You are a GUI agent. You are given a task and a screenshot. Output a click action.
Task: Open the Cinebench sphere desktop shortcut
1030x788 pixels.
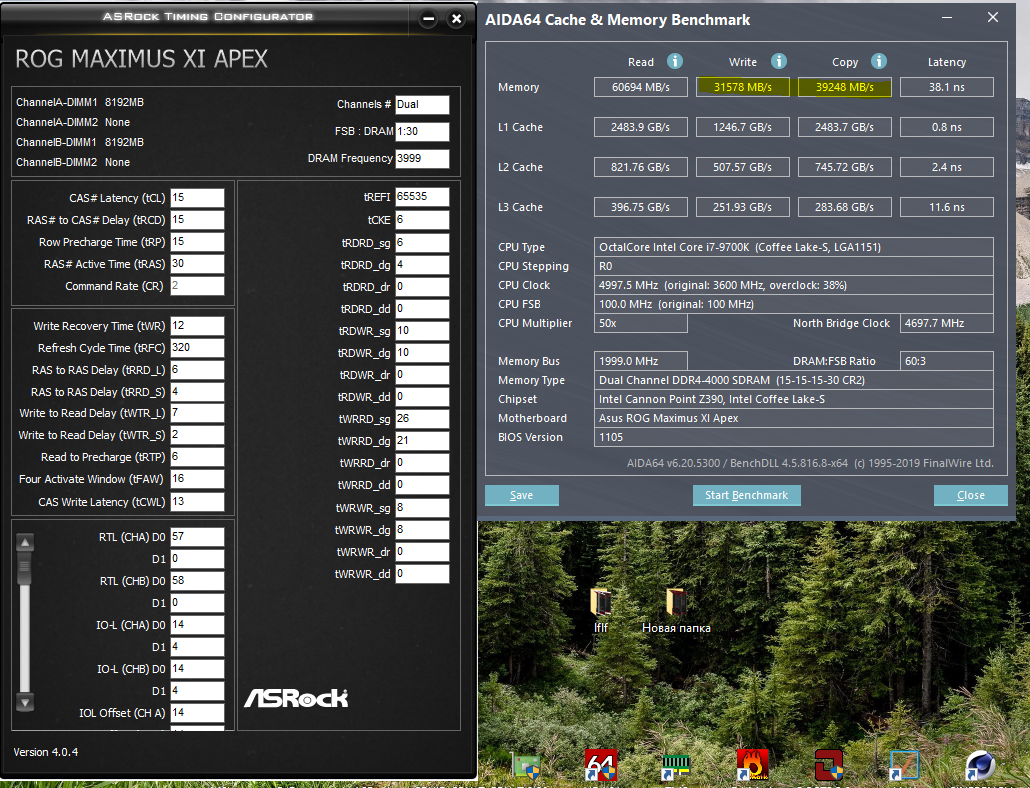[x=980, y=766]
